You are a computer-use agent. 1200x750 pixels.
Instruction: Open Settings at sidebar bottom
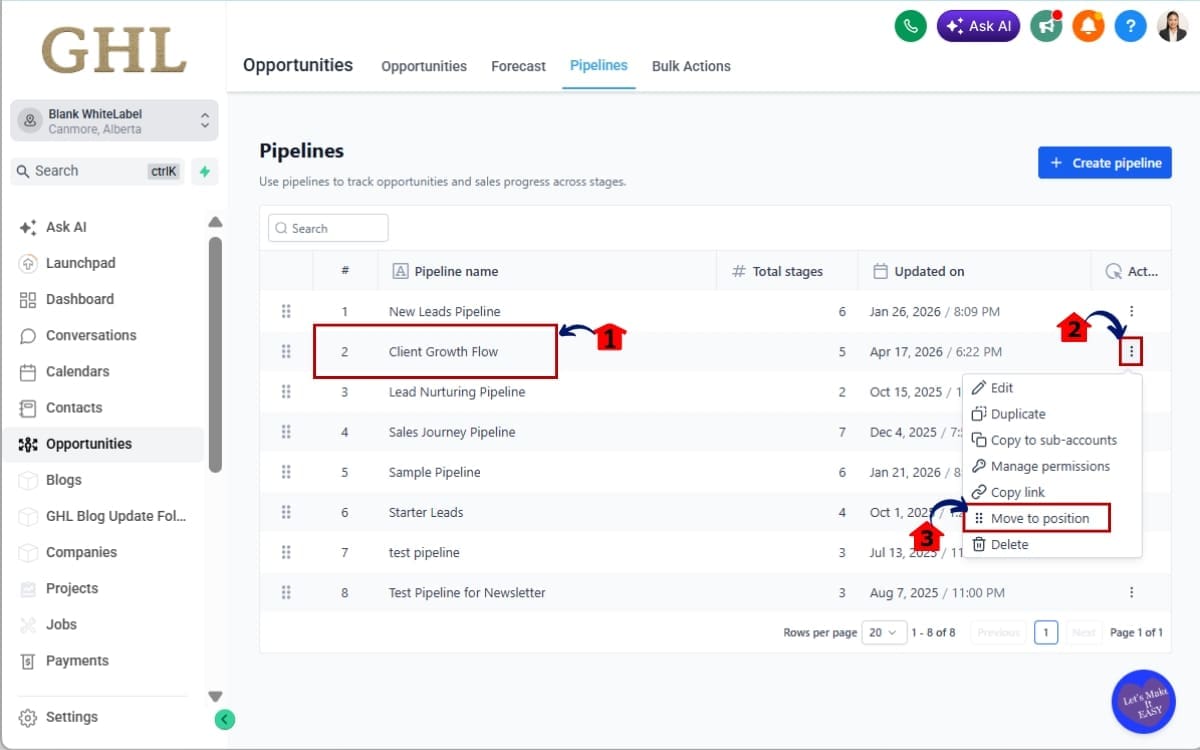click(72, 717)
